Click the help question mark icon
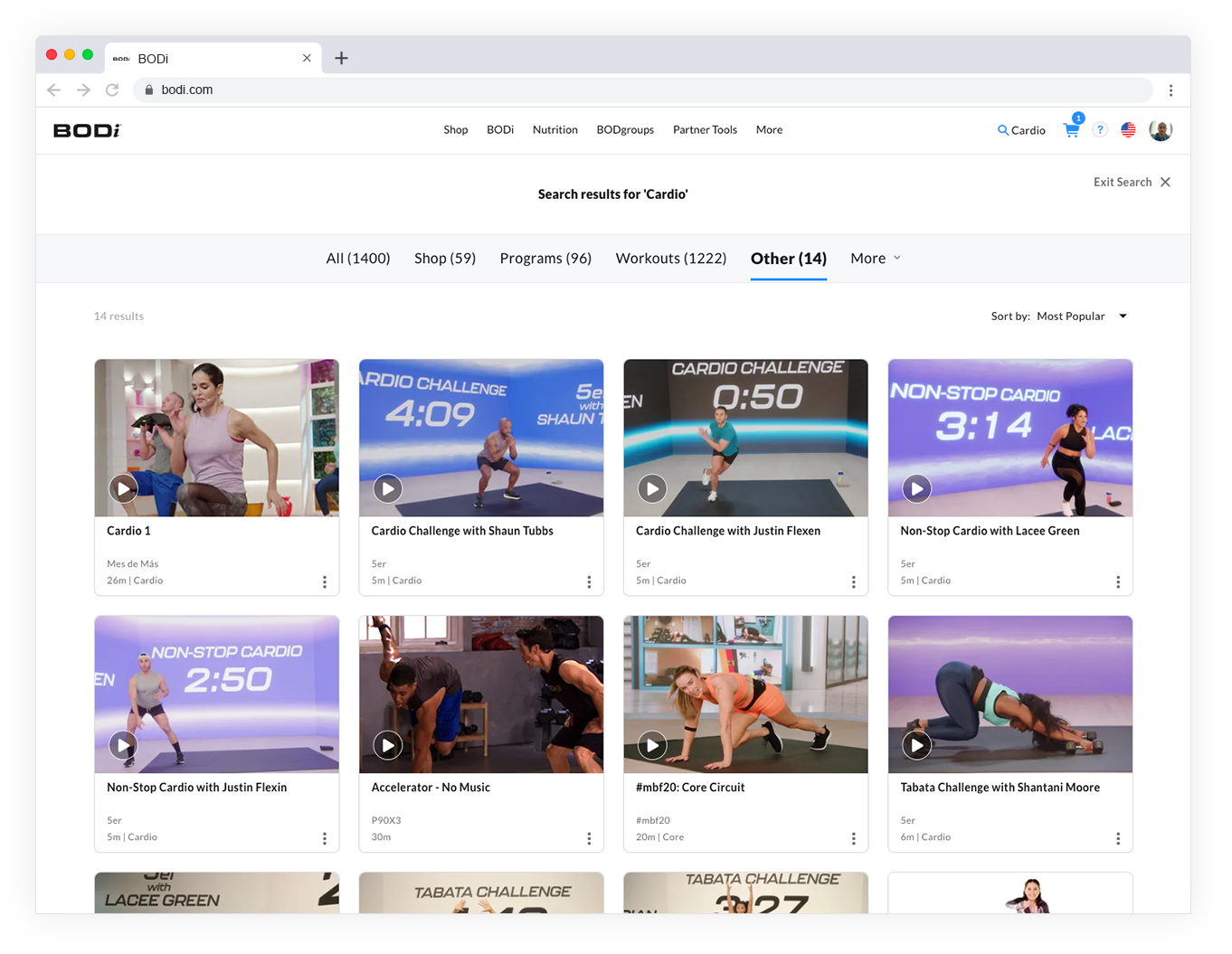This screenshot has width=1232, height=954. tap(1100, 130)
